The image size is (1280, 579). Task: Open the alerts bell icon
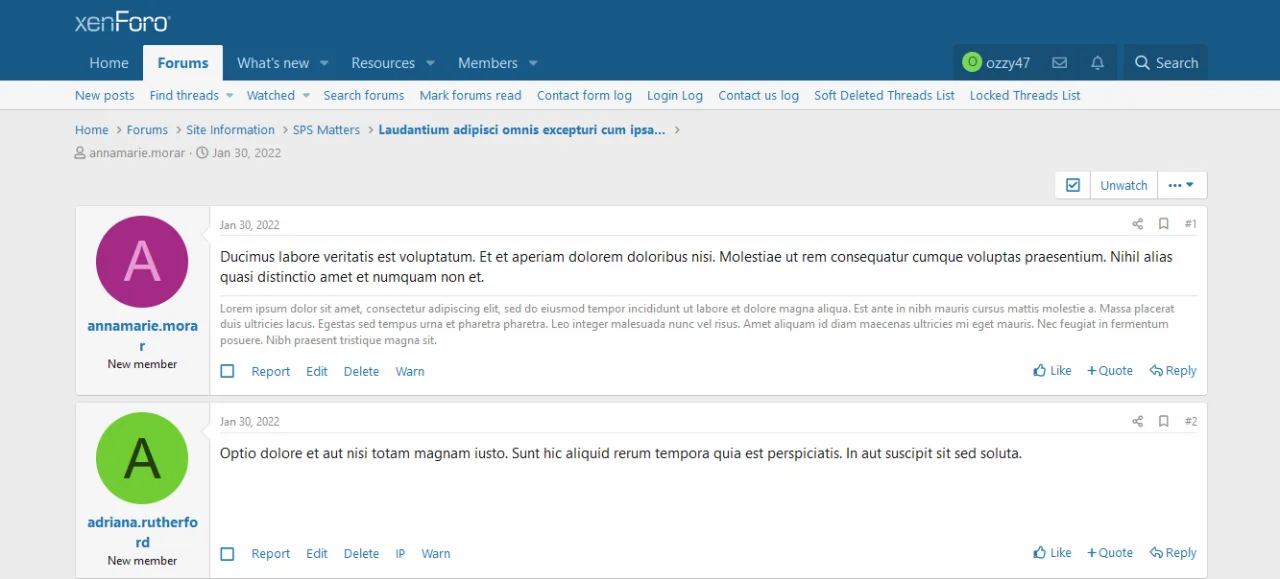pyautogui.click(x=1097, y=63)
